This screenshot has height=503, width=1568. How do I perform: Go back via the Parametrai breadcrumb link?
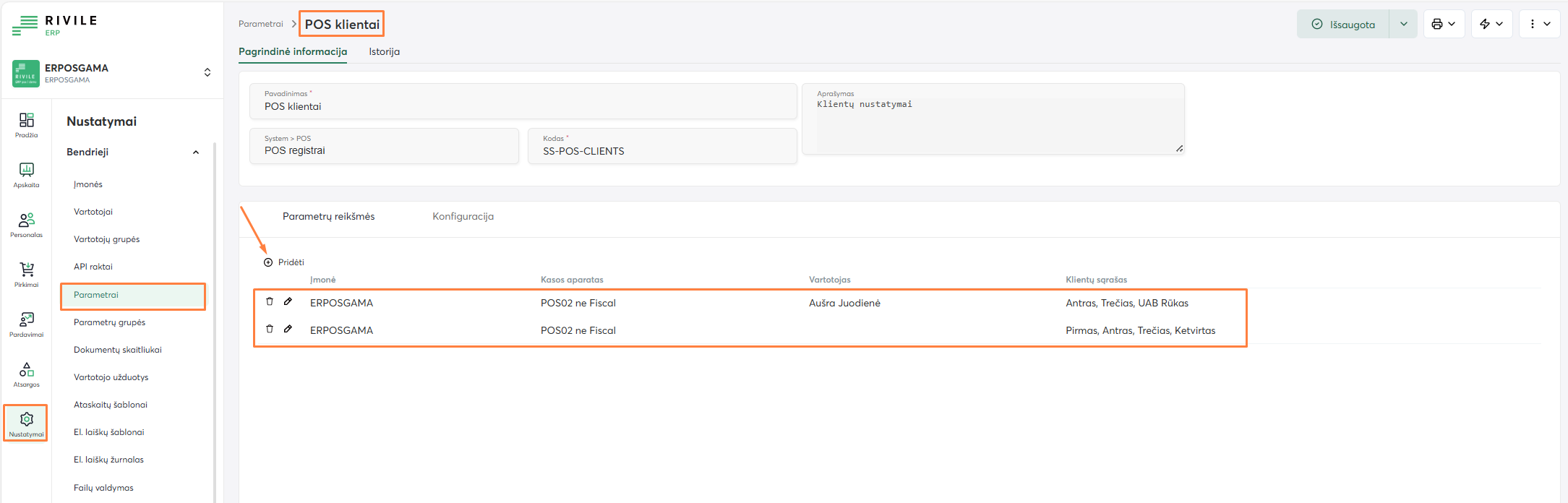coord(260,24)
